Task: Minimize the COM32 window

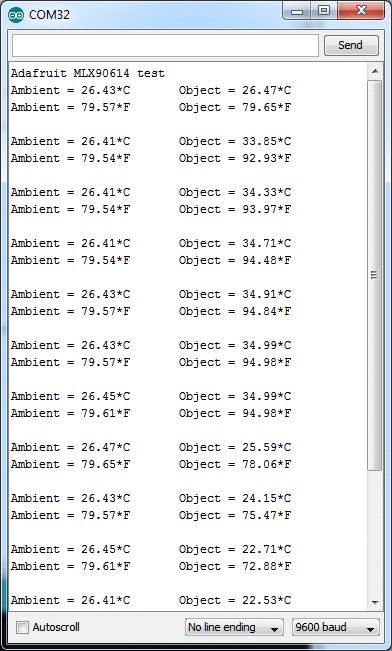Action: (296, 11)
